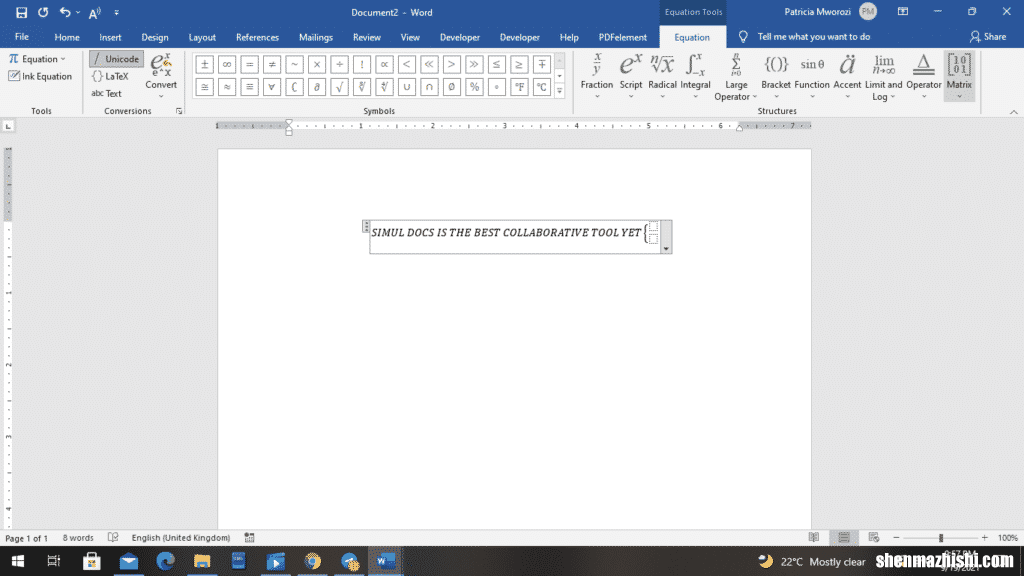Click the Redo/Repeat icon
The image size is (1024, 576).
[x=43, y=12]
